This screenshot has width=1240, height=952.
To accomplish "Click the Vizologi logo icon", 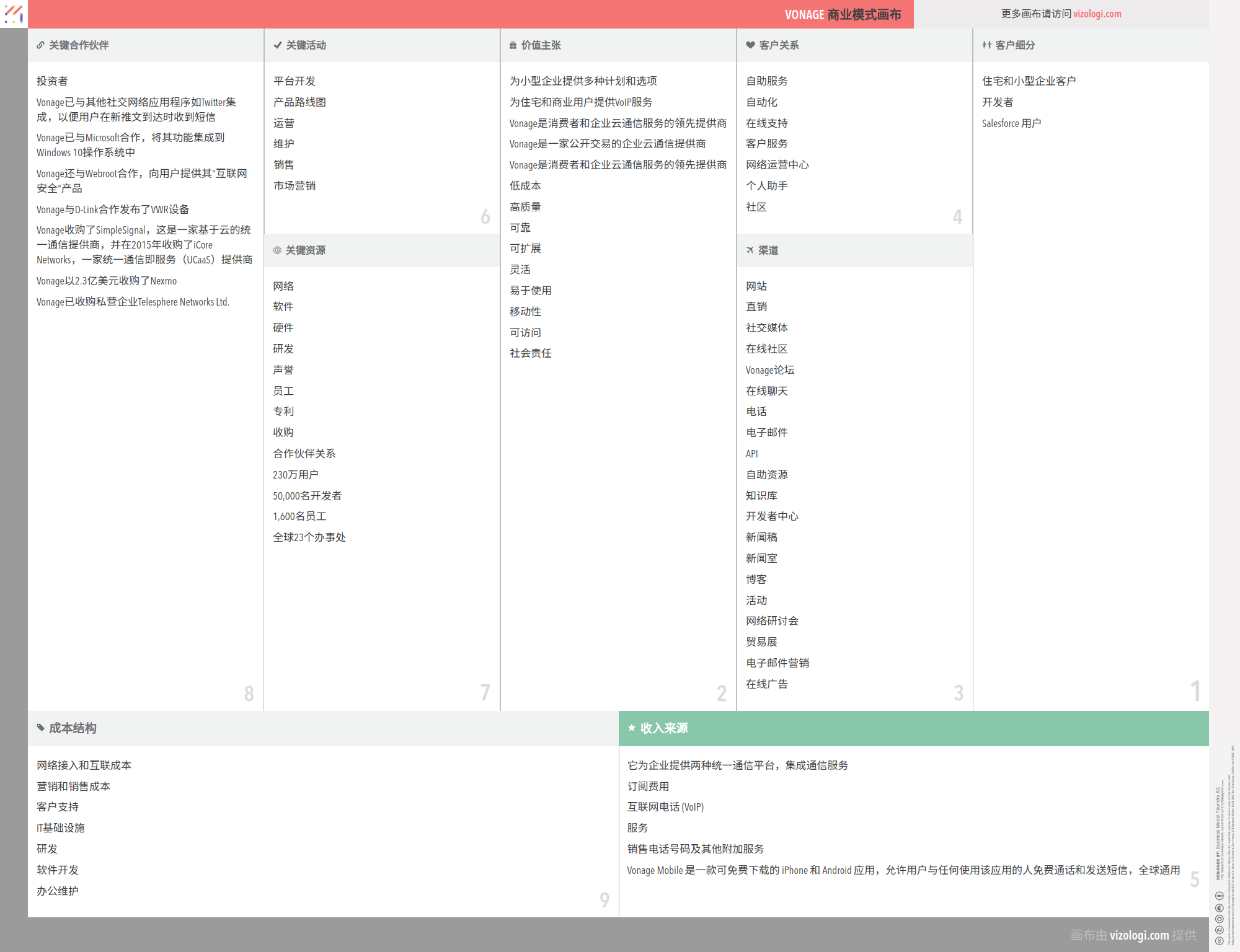I will pos(14,14).
